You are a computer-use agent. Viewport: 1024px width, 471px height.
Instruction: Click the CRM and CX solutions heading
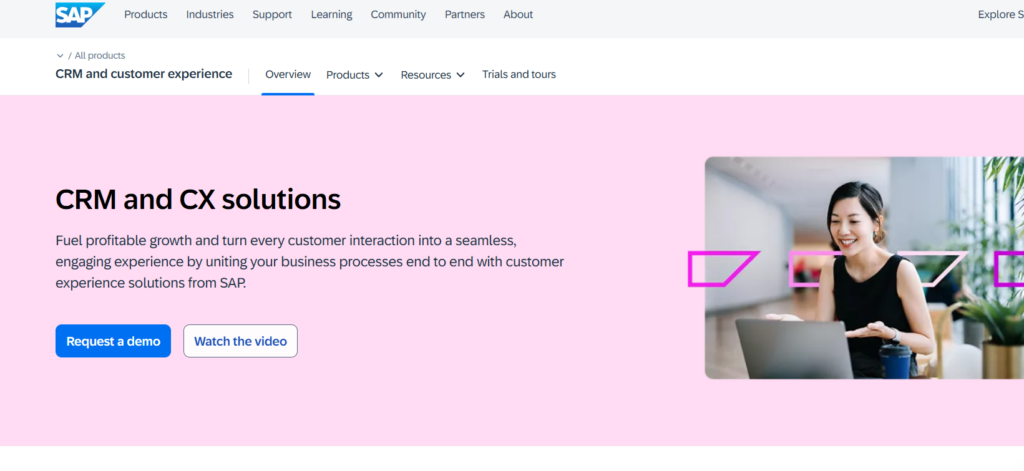point(198,200)
